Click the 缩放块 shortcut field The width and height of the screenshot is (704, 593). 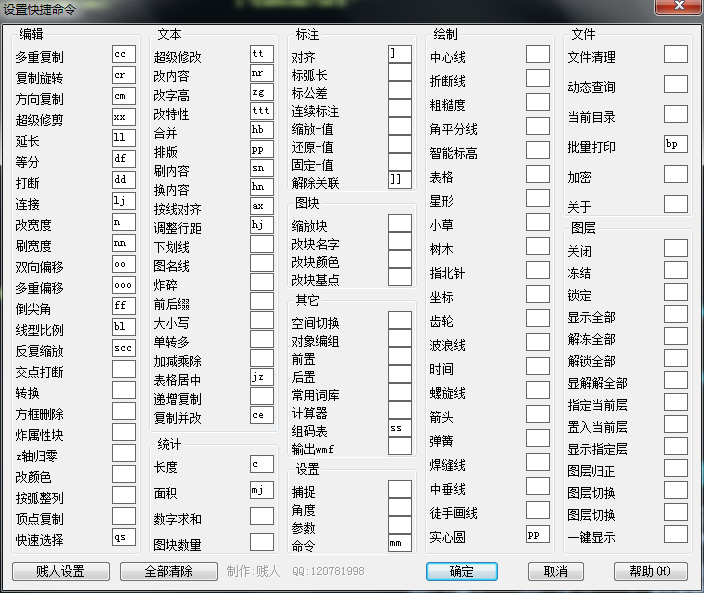pos(400,223)
